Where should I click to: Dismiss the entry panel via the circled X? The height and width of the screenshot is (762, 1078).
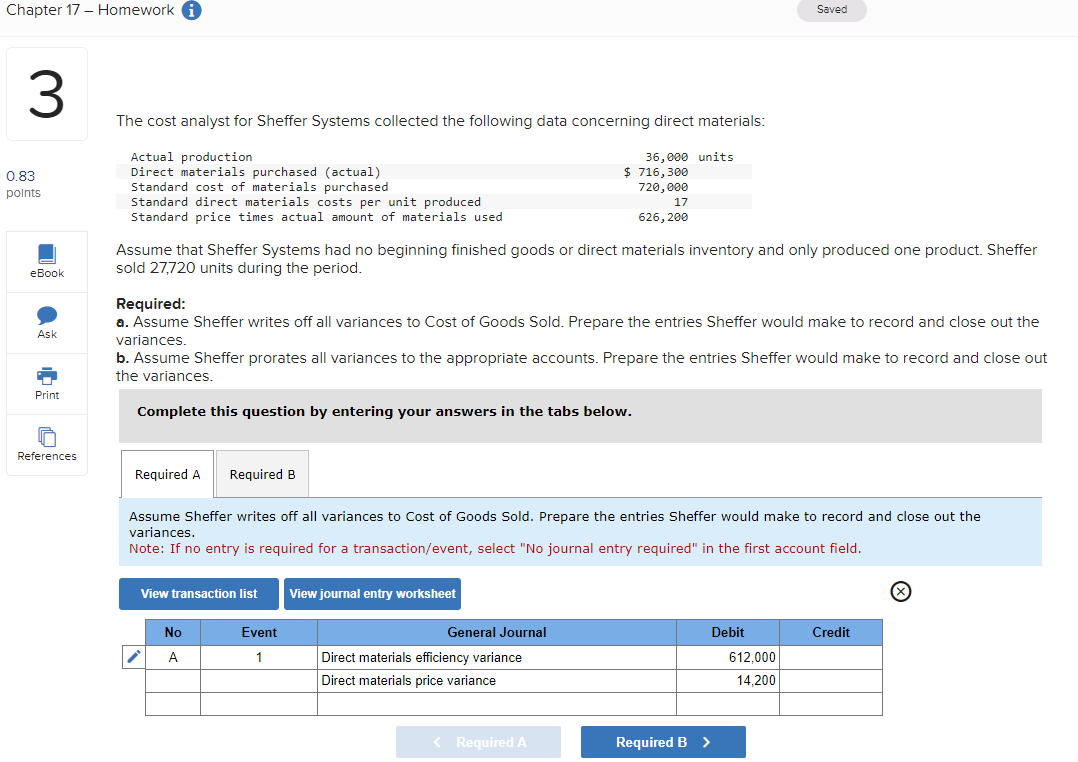point(900,591)
